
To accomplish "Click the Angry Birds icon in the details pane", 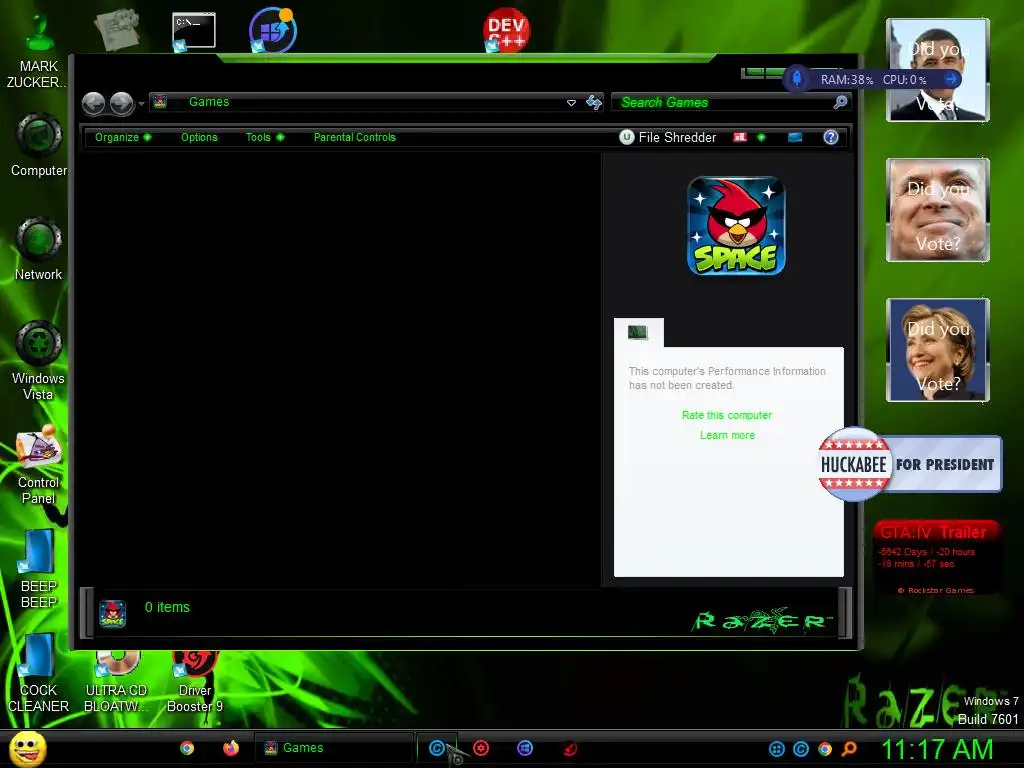I will (112, 614).
